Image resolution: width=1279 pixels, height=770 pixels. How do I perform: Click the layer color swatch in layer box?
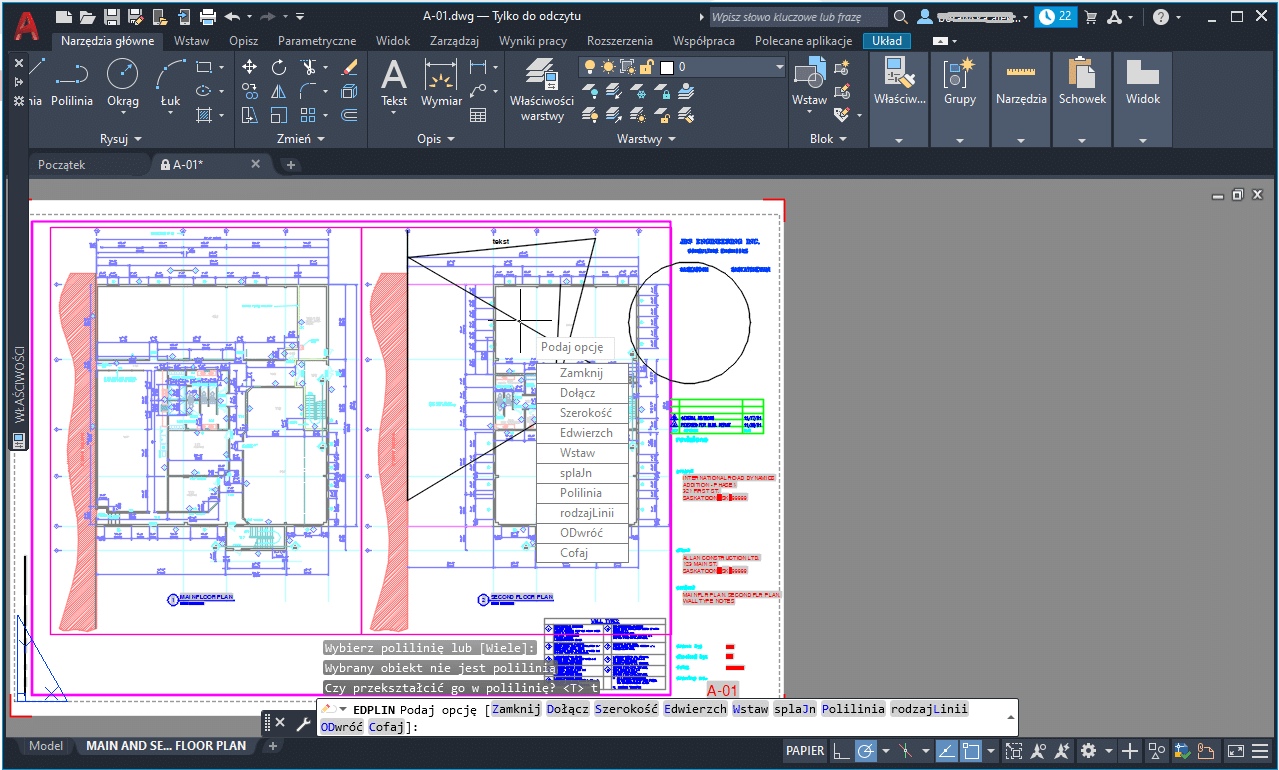point(665,67)
